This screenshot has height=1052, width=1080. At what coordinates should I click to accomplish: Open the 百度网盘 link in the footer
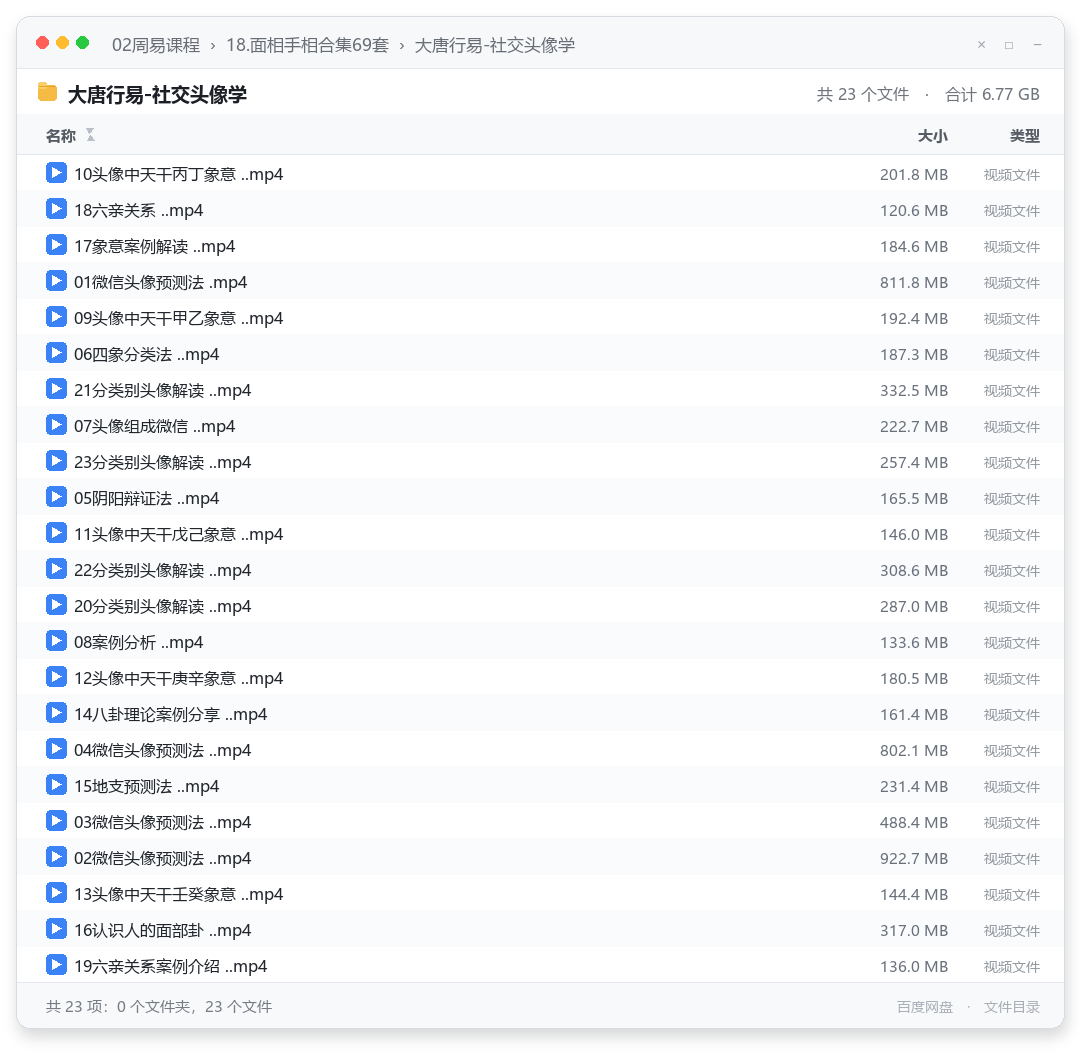925,1007
